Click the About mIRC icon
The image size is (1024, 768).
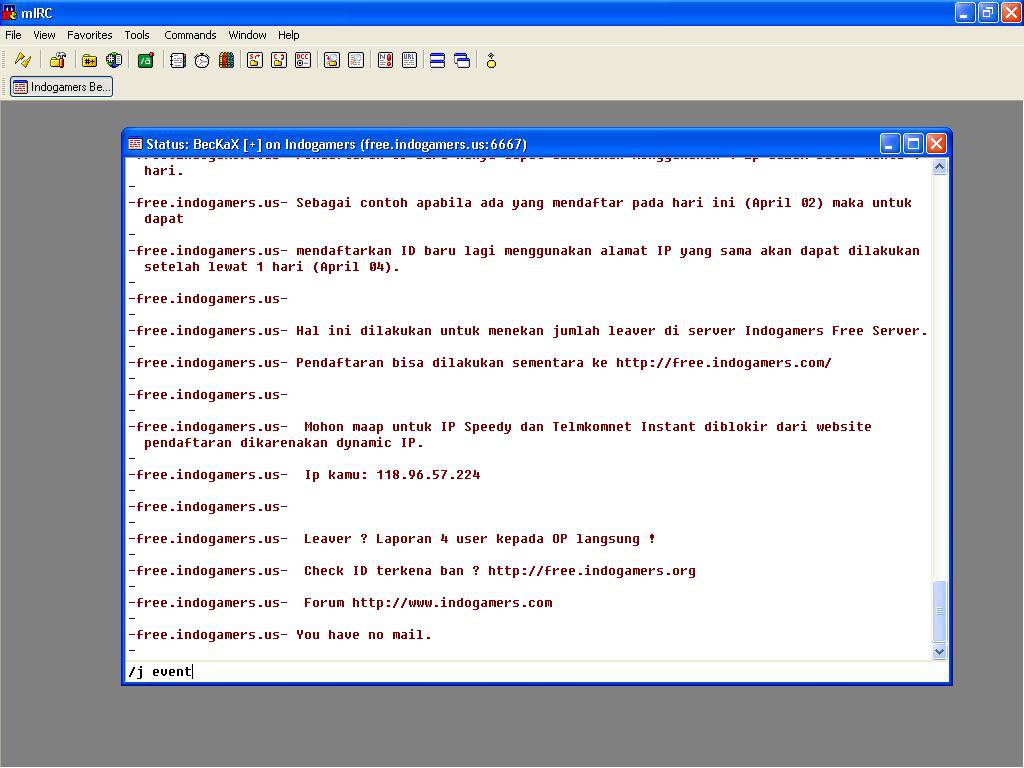click(491, 61)
